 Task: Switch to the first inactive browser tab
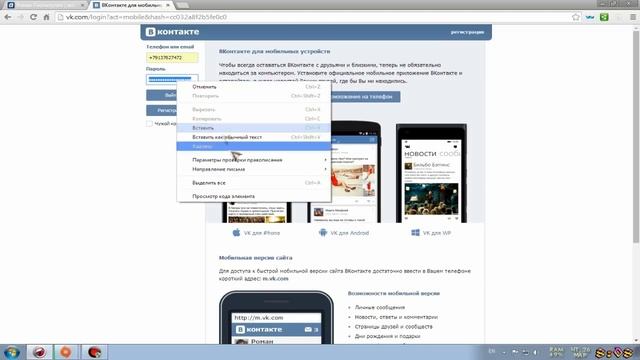pyautogui.click(x=44, y=5)
